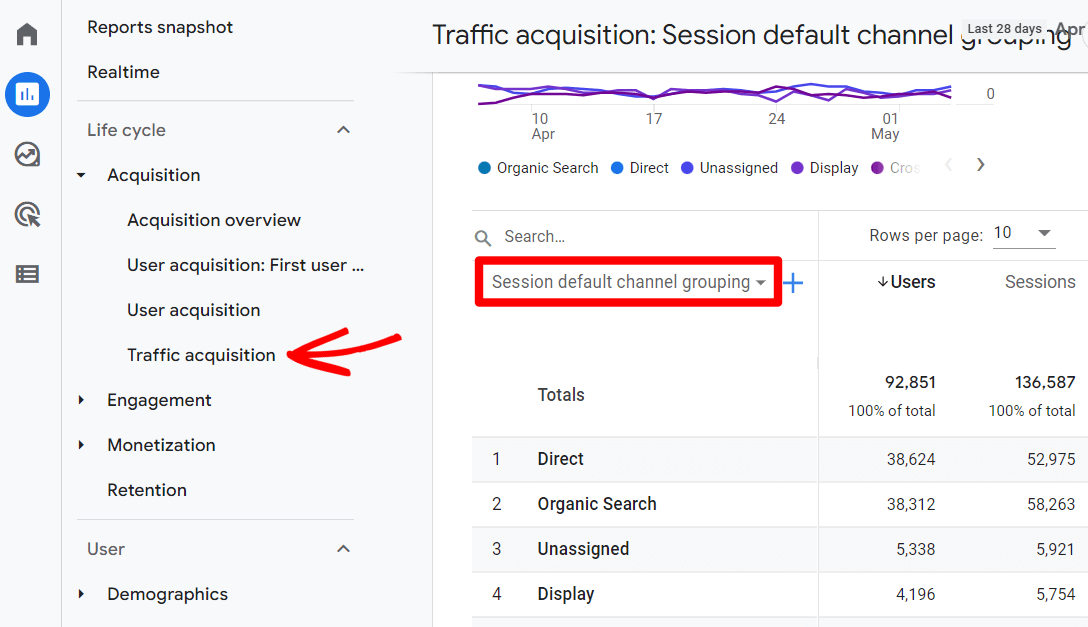This screenshot has width=1088, height=627.
Task: Click the right chevron to scroll chart legend
Action: [x=980, y=165]
